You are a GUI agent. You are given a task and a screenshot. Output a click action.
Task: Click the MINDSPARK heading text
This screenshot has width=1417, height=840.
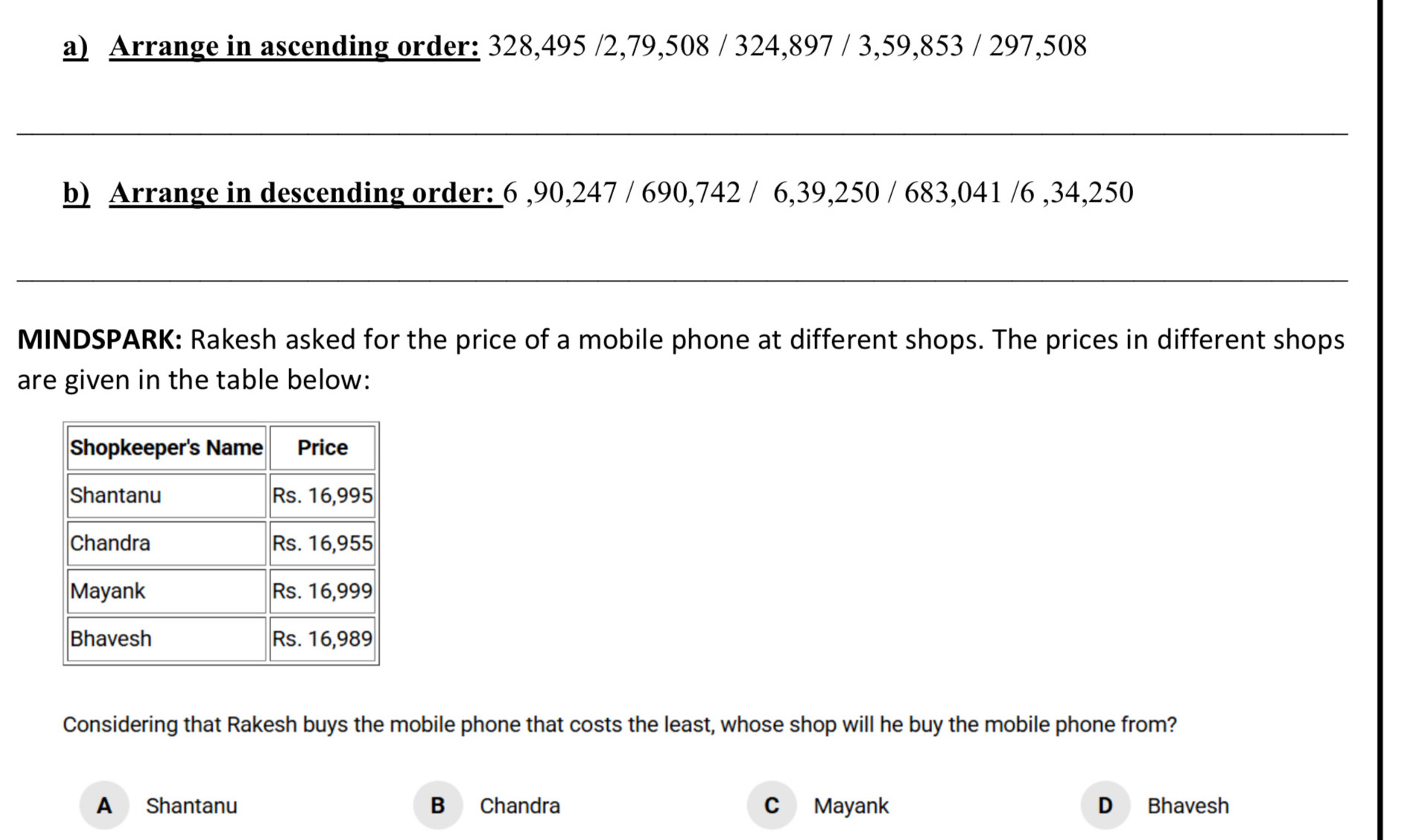(x=100, y=340)
